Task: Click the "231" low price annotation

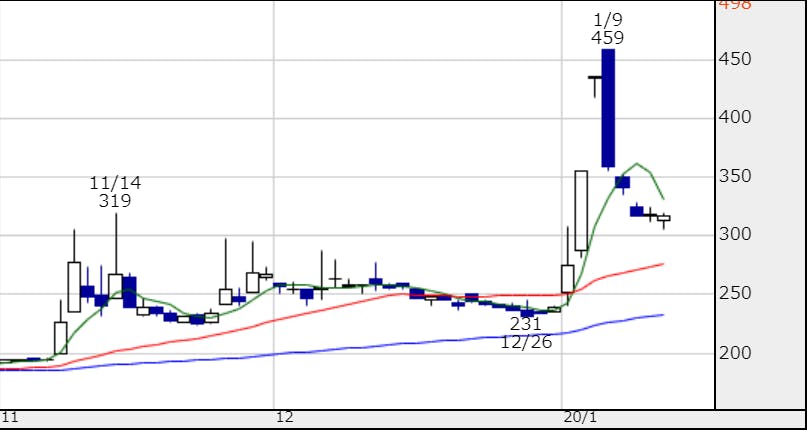Action: tap(526, 324)
